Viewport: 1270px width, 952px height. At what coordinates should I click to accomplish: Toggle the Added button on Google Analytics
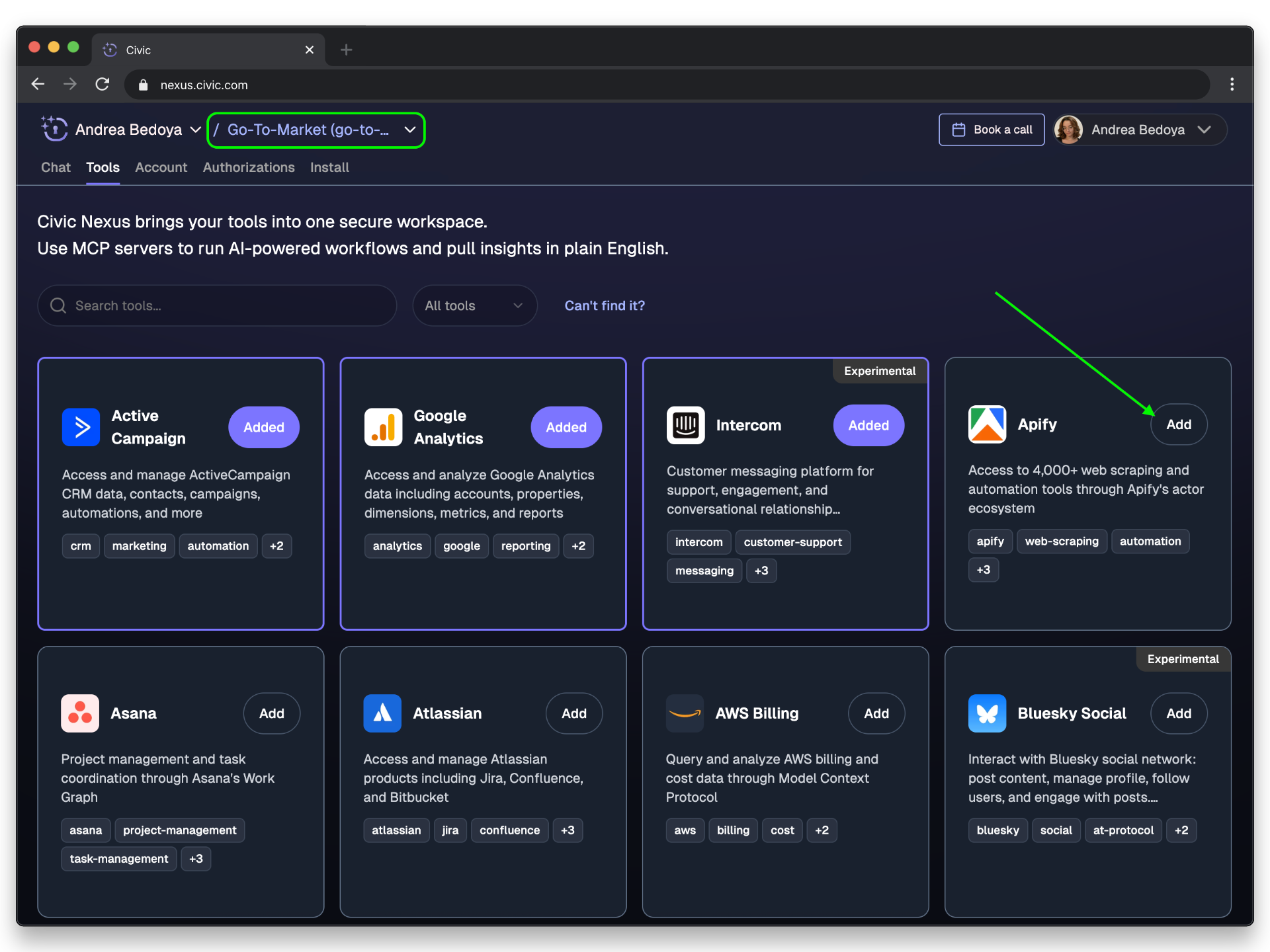pyautogui.click(x=566, y=427)
